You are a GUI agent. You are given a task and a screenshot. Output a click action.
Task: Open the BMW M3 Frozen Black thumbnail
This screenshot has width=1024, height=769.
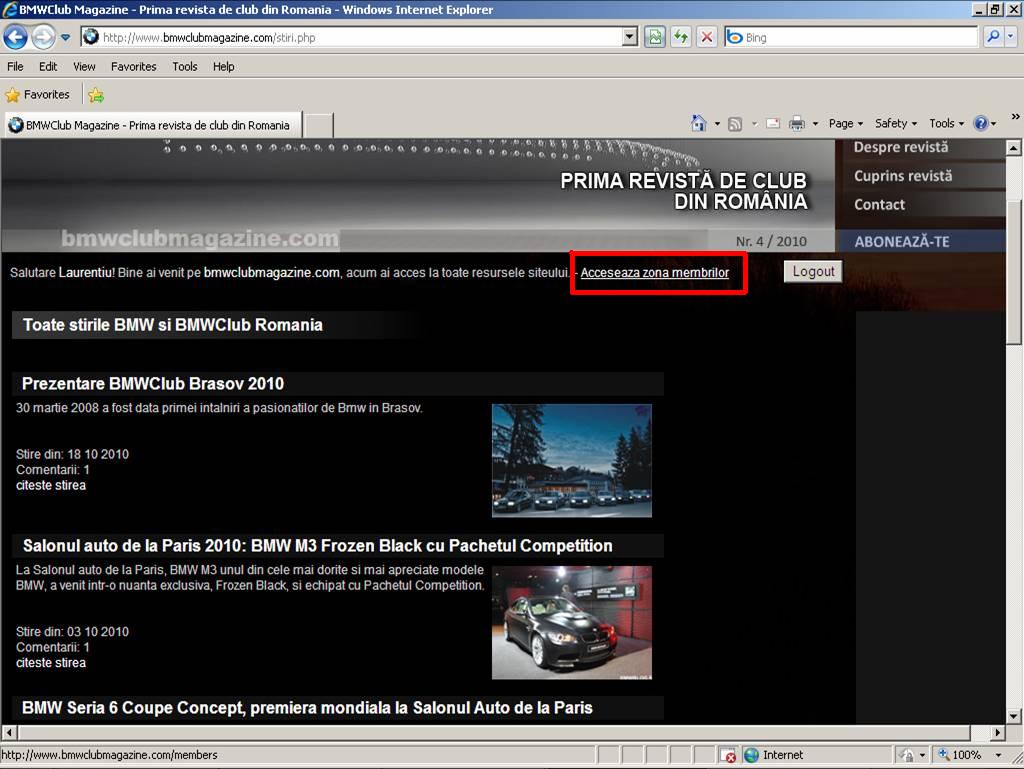571,622
